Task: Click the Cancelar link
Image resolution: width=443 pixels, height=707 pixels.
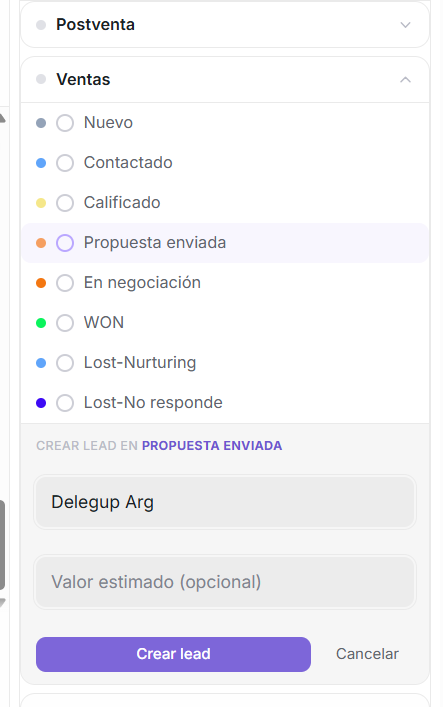Action: coord(367,654)
